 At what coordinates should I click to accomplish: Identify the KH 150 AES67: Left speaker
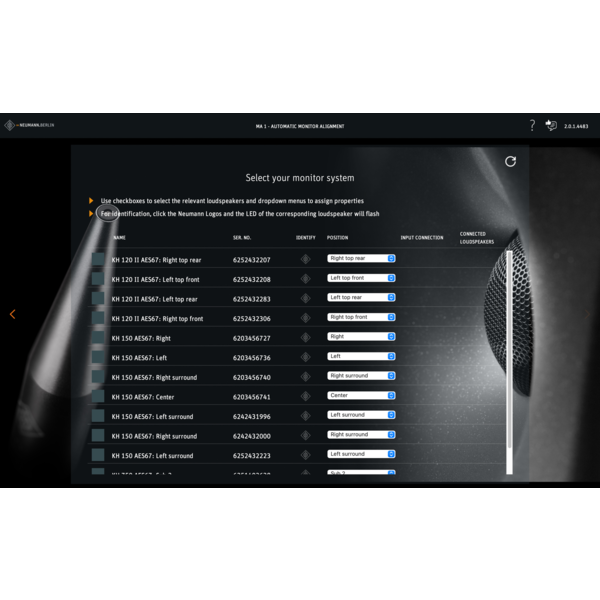pyautogui.click(x=305, y=357)
